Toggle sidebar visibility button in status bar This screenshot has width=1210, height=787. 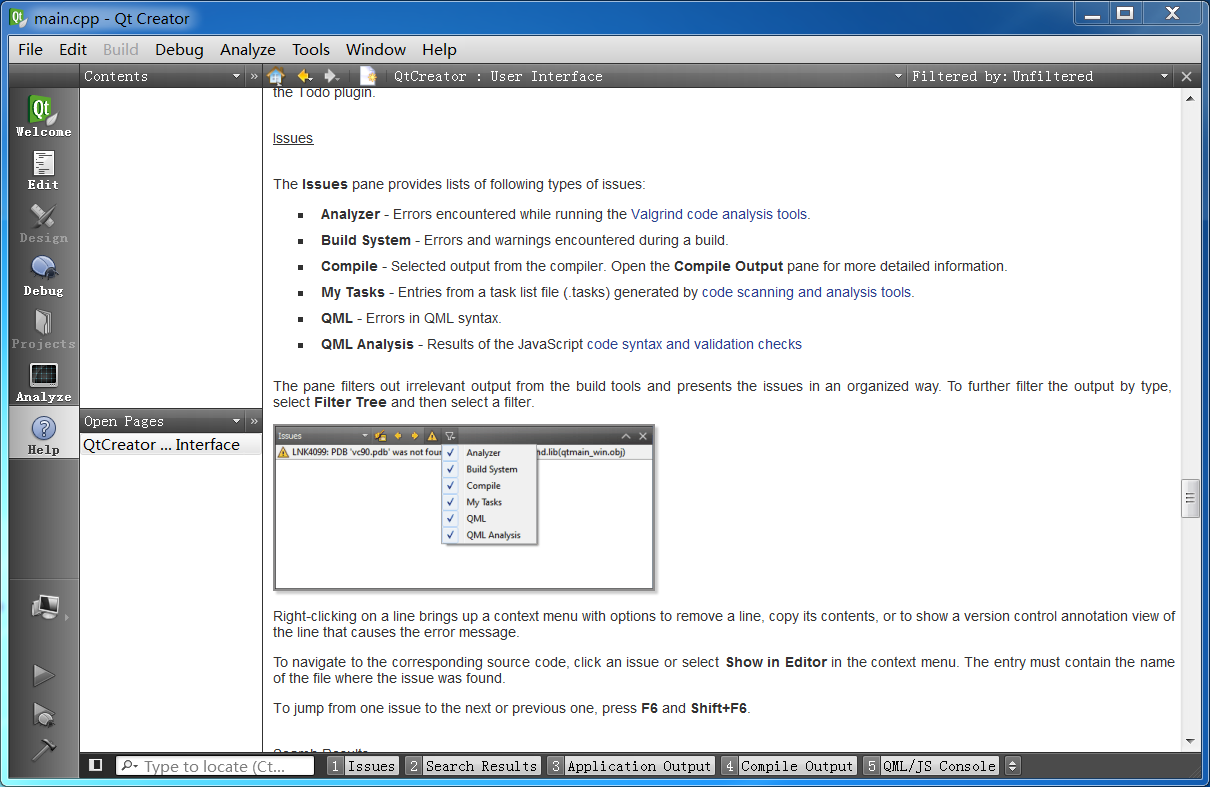[x=95, y=765]
